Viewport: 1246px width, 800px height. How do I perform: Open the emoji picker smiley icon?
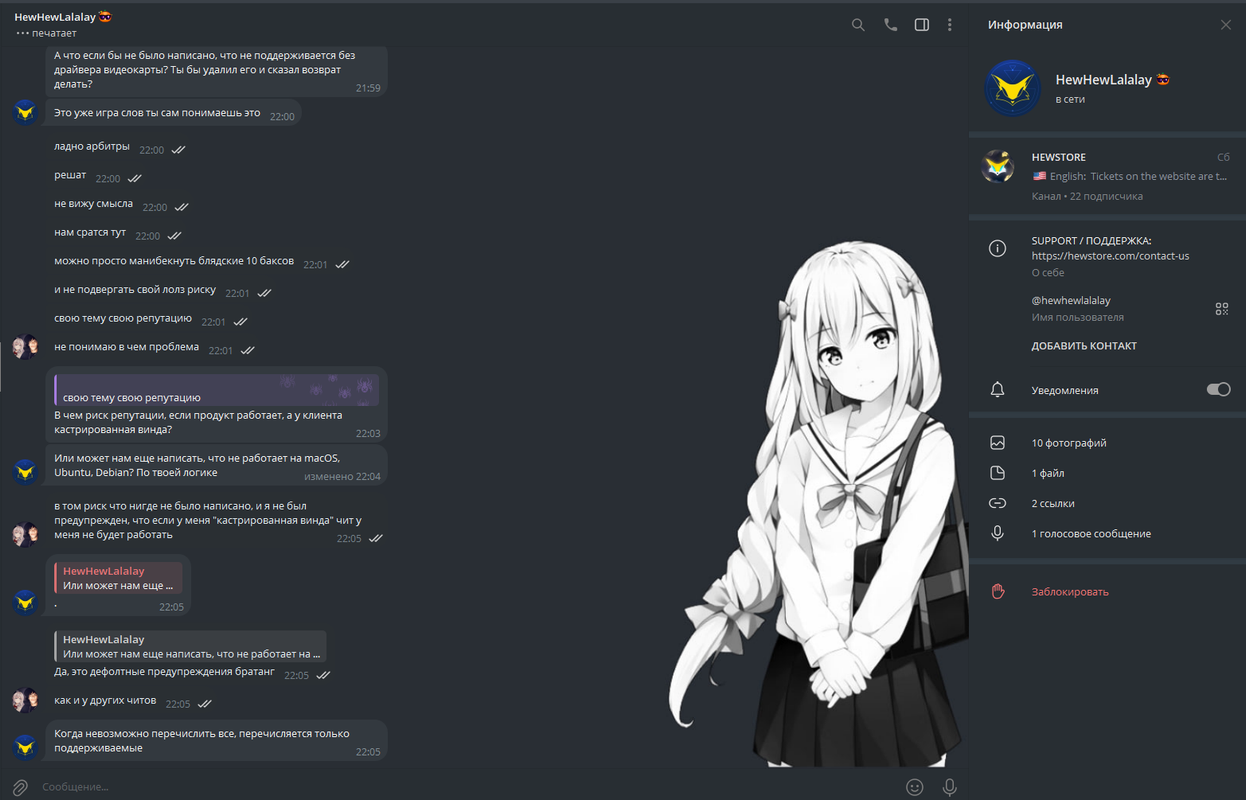click(914, 787)
